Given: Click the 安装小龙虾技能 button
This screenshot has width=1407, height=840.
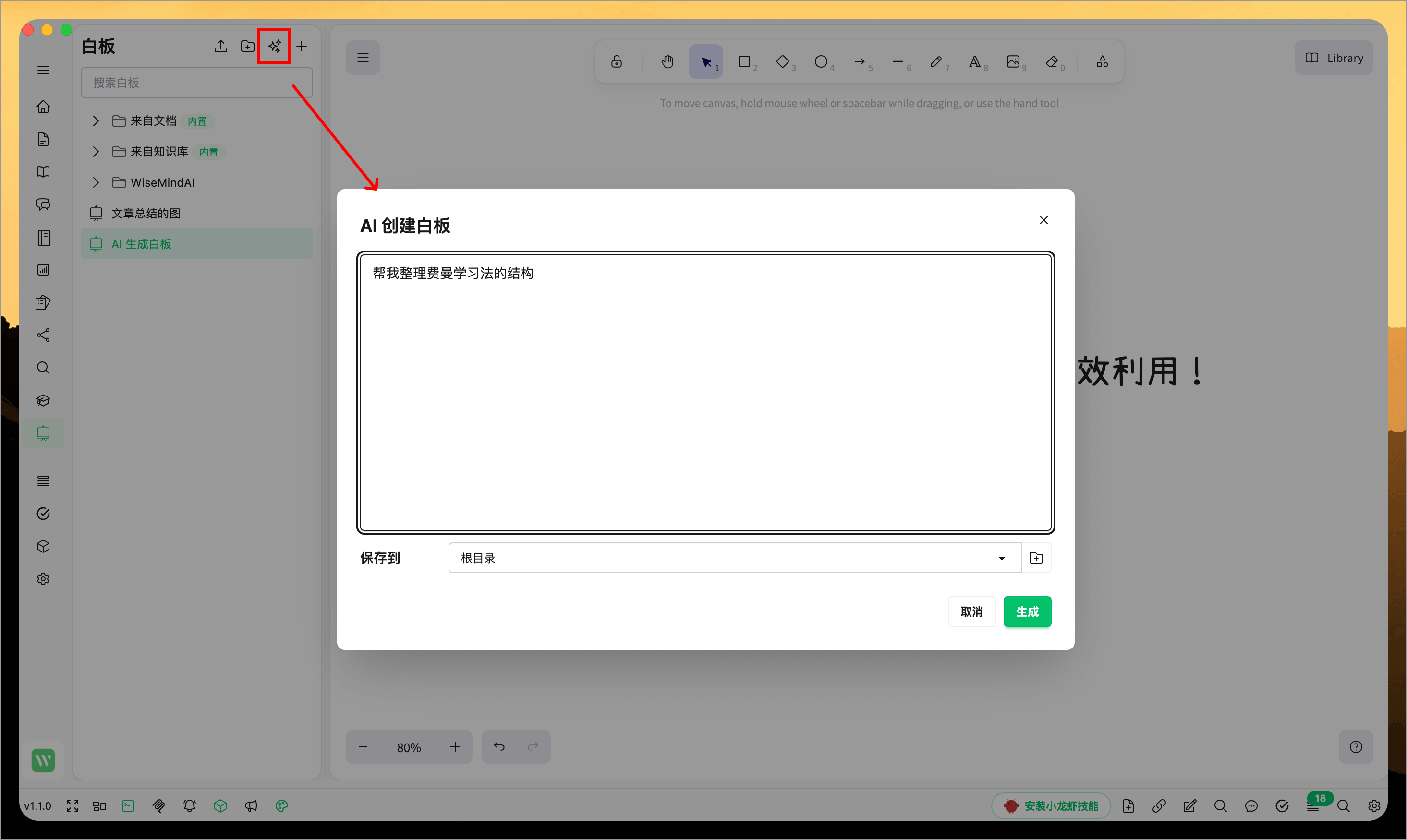Looking at the screenshot, I should click(x=1051, y=806).
